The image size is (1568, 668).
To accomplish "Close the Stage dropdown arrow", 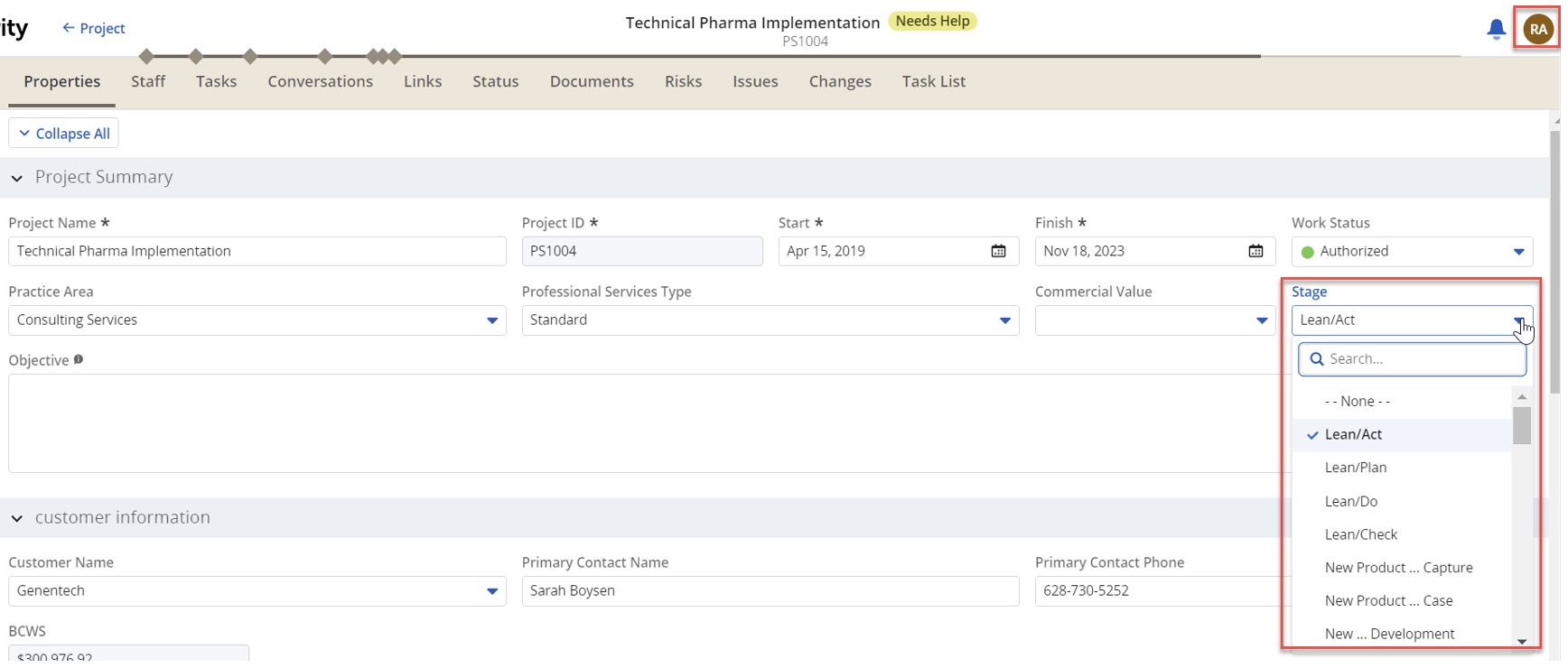I will (1519, 320).
